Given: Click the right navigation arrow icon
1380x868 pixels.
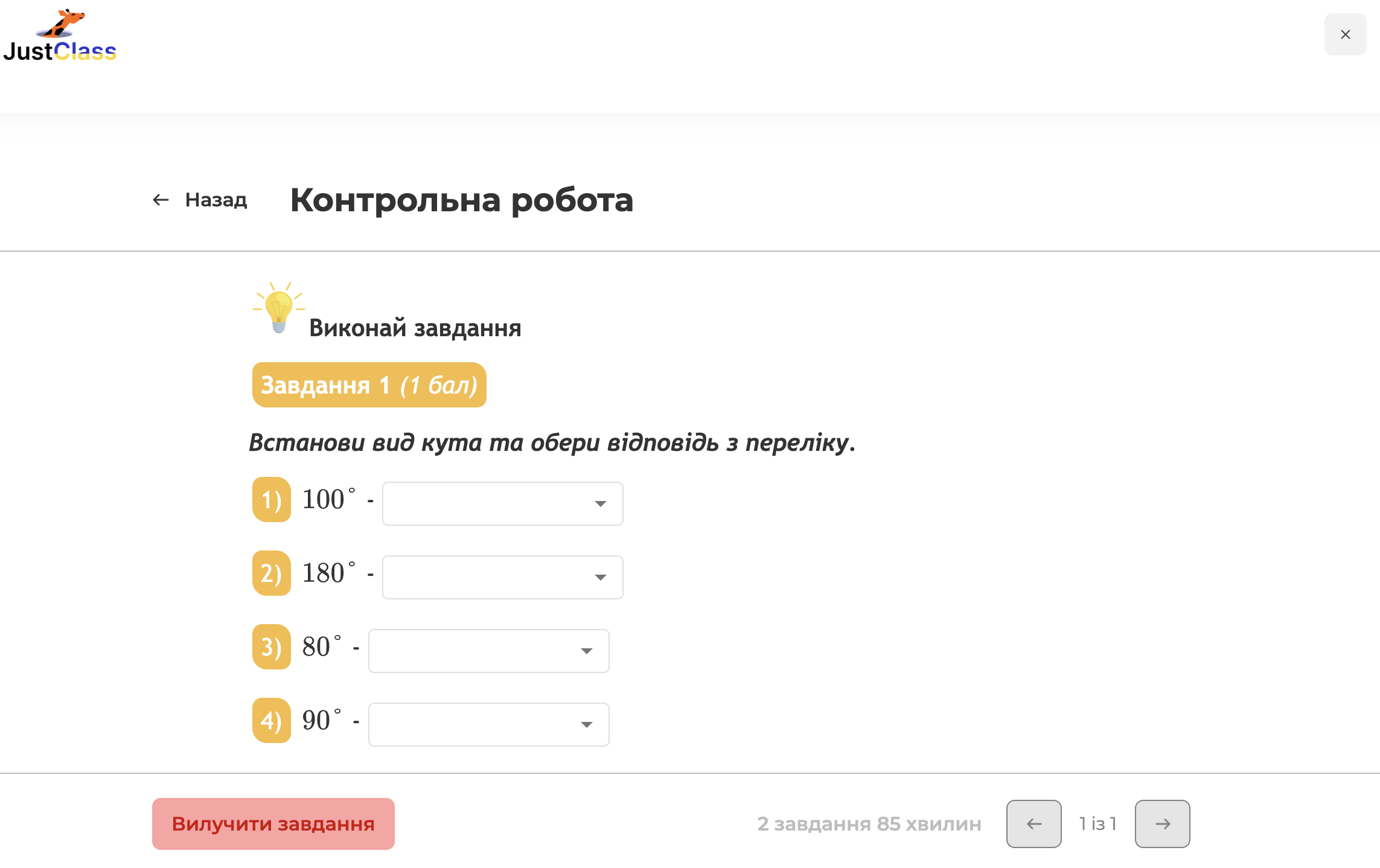Looking at the screenshot, I should (1162, 823).
